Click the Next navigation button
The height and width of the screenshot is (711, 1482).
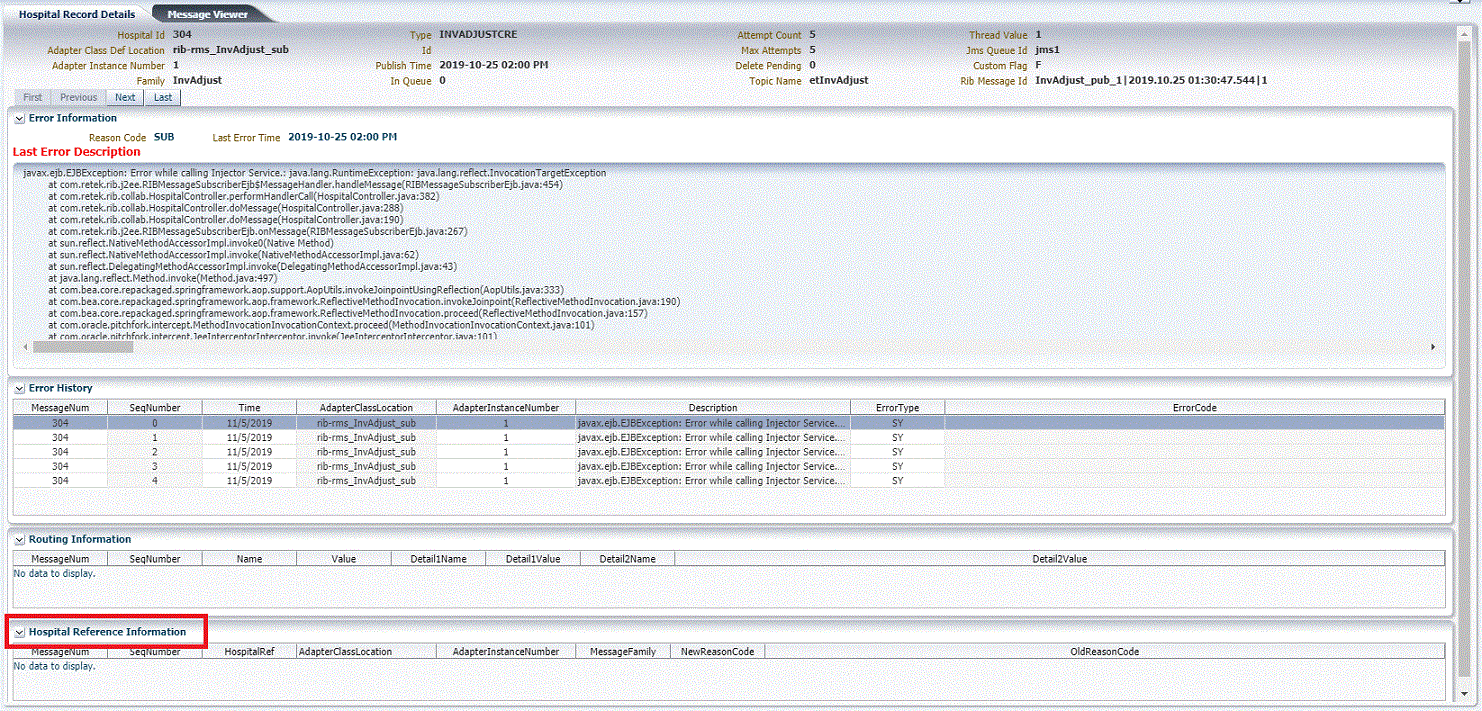(x=124, y=97)
